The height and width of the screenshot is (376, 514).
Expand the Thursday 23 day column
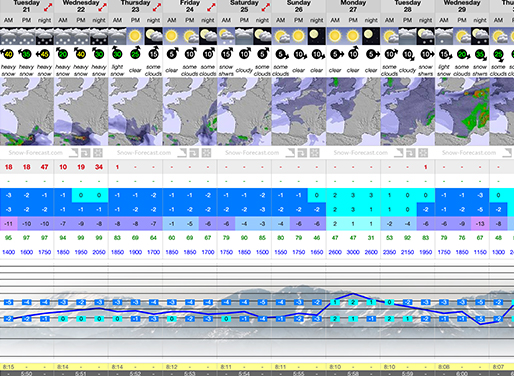pyautogui.click(x=157, y=7)
